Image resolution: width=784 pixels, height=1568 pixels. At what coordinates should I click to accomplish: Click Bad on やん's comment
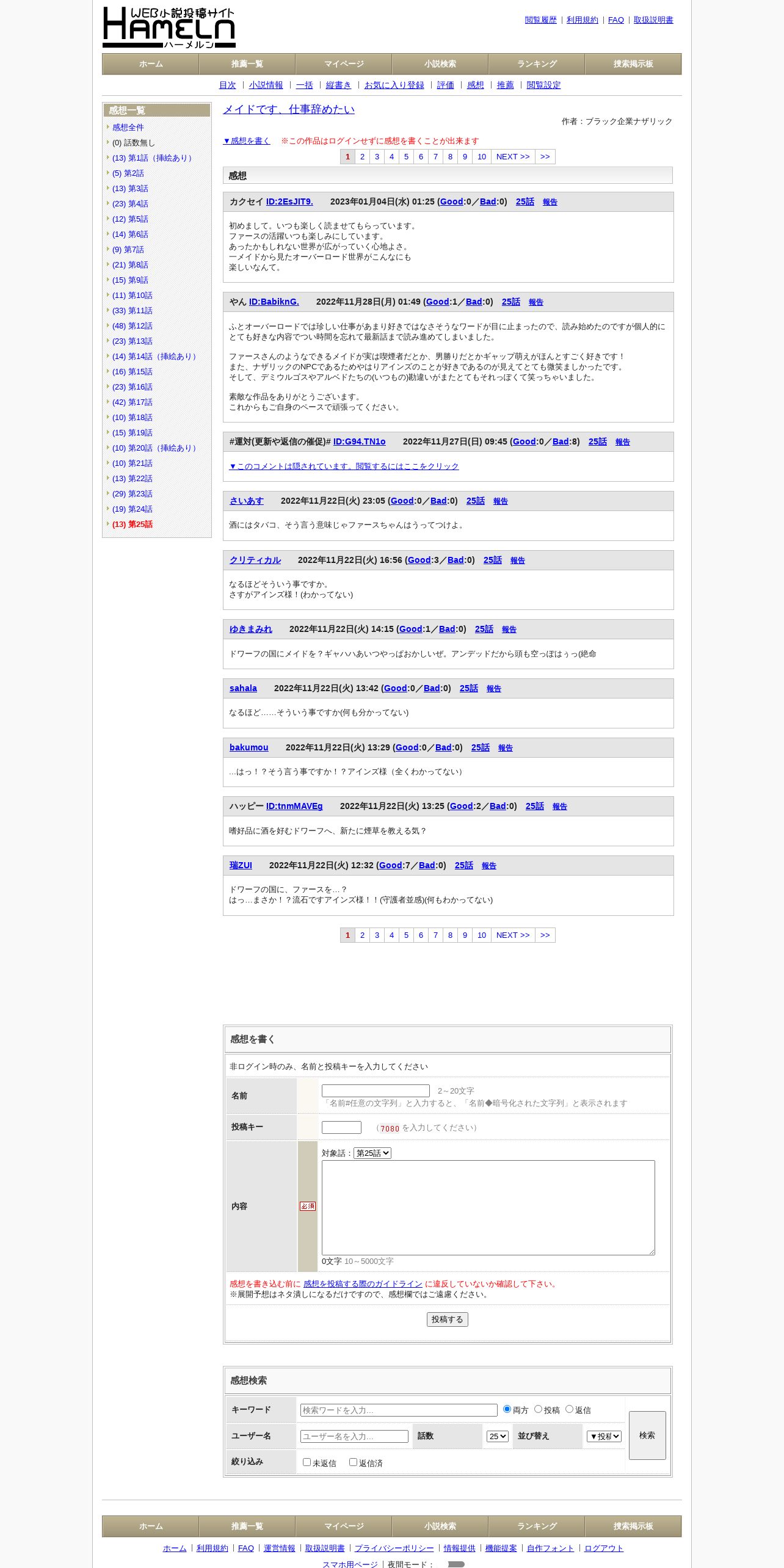(x=474, y=302)
